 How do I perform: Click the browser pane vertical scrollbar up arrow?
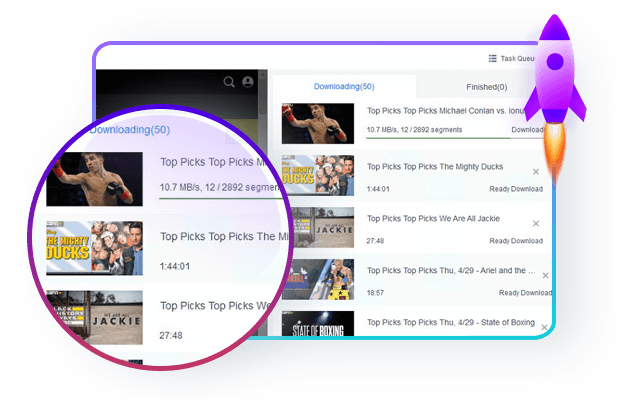(x=263, y=75)
